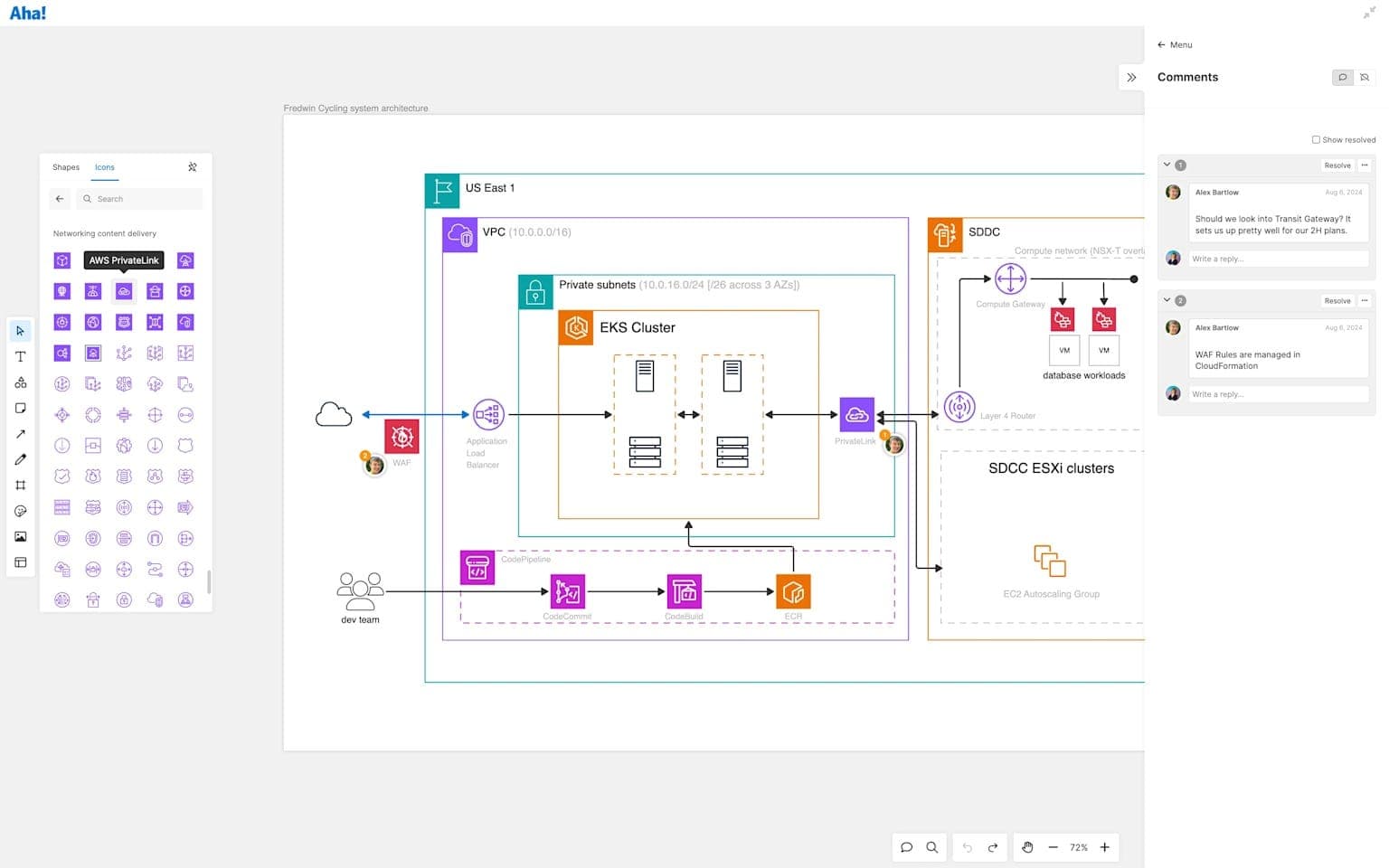Collapse the comments side panel
The width and height of the screenshot is (1389, 868).
click(1131, 78)
